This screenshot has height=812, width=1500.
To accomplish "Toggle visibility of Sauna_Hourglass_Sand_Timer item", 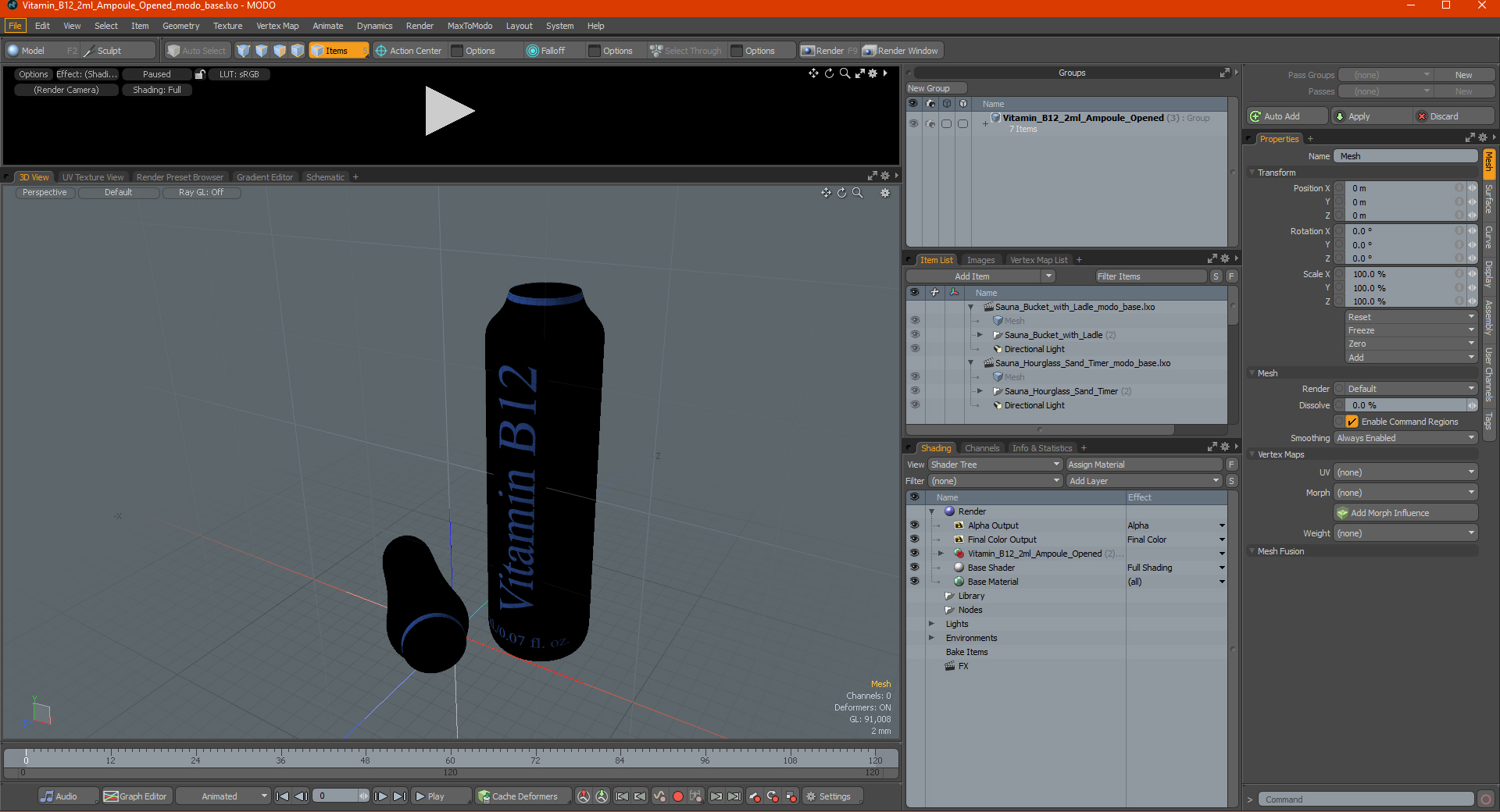I will pyautogui.click(x=914, y=391).
